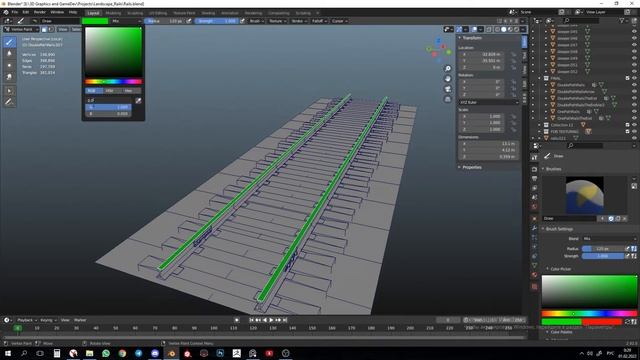This screenshot has height=360, width=640.
Task: Hide the FOR TEXTURING collection with the eye
Action: click(x=634, y=131)
